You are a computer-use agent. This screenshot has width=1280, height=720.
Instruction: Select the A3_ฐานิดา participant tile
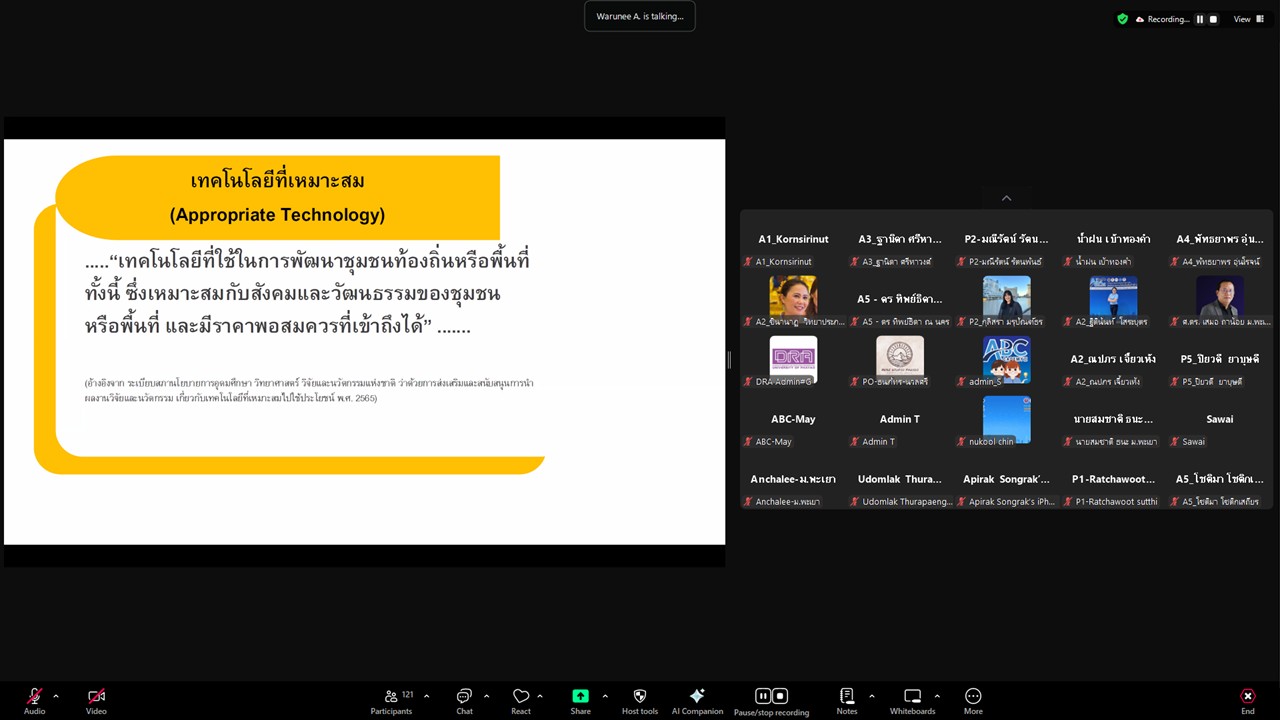[900, 240]
